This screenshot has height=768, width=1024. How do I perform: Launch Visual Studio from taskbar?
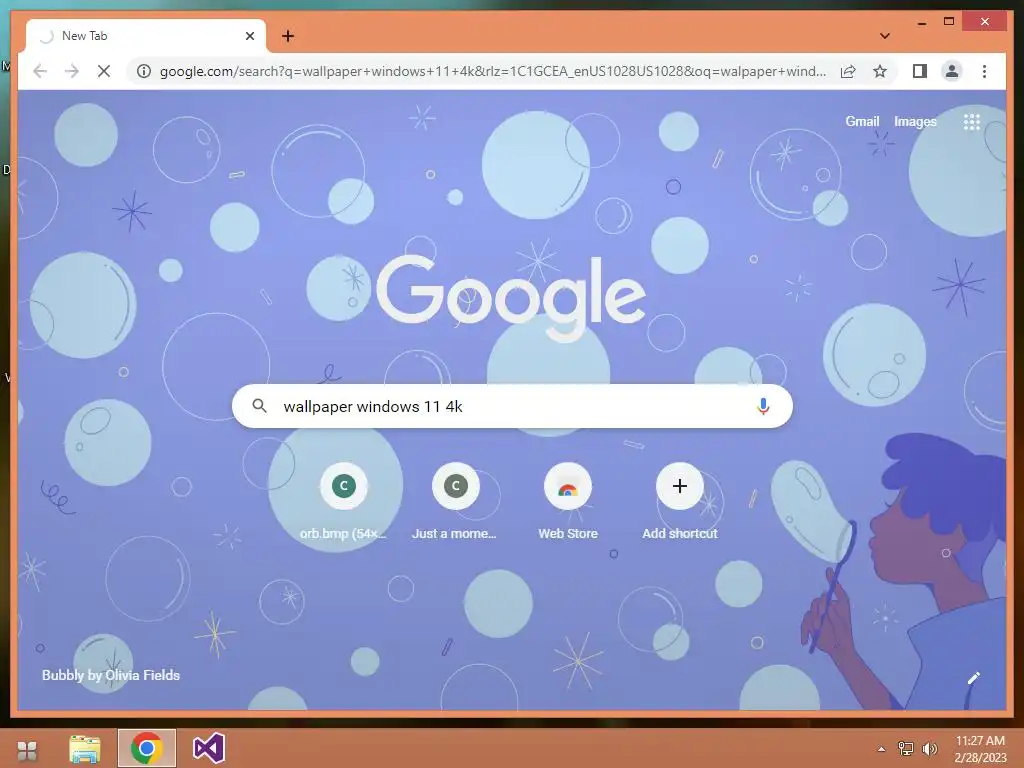pos(209,748)
